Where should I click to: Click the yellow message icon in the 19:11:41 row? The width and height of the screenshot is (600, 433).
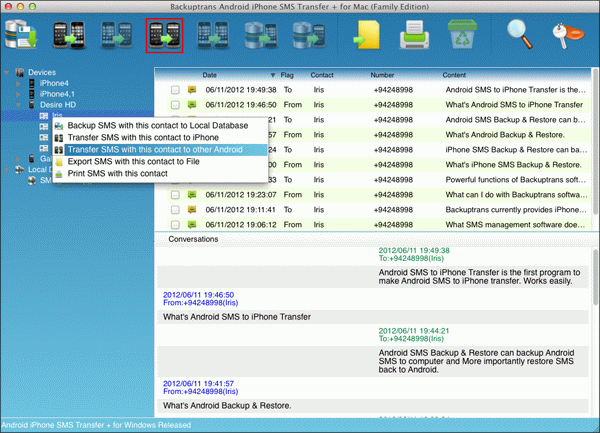(192, 210)
